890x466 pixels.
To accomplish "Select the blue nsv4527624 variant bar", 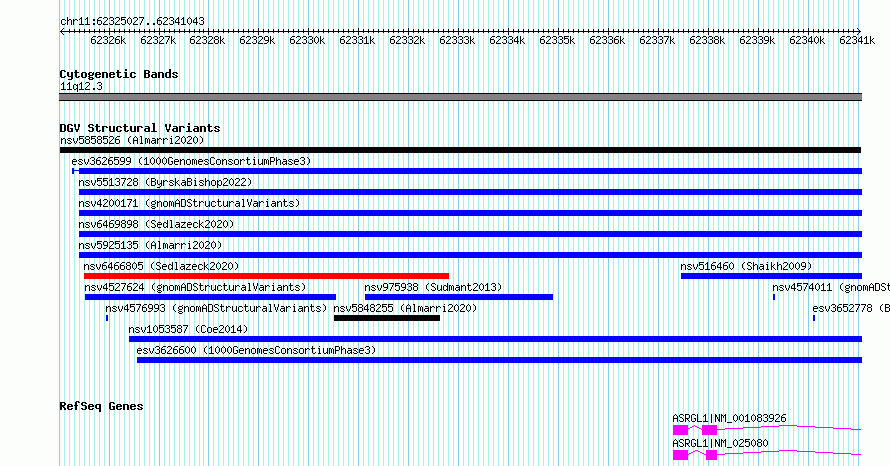I will coord(210,297).
